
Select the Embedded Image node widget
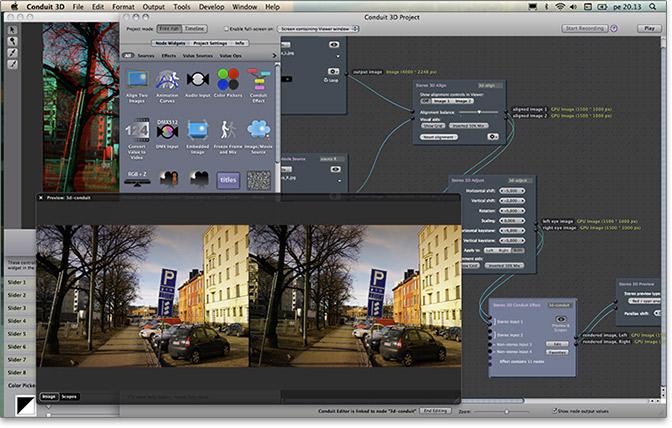click(197, 137)
